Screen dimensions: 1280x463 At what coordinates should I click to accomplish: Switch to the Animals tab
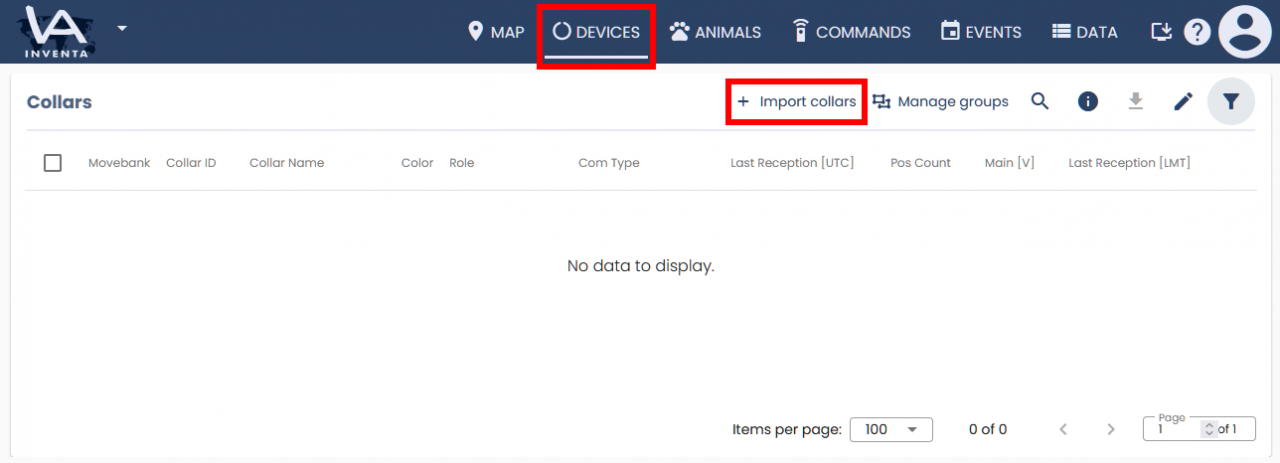715,32
